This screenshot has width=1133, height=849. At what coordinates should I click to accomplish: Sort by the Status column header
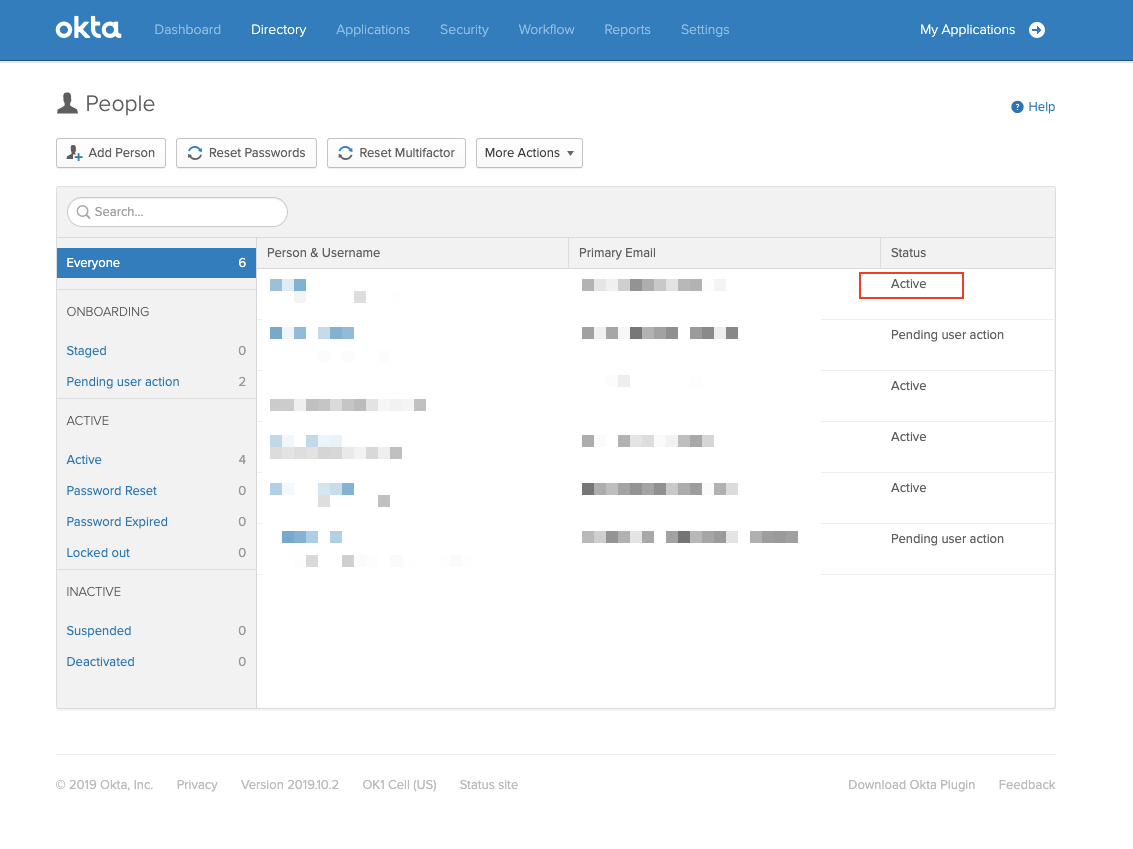[908, 253]
